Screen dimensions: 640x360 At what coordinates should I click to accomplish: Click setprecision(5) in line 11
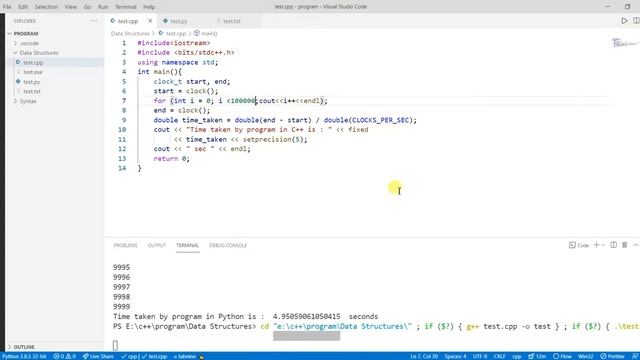pyautogui.click(x=273, y=139)
